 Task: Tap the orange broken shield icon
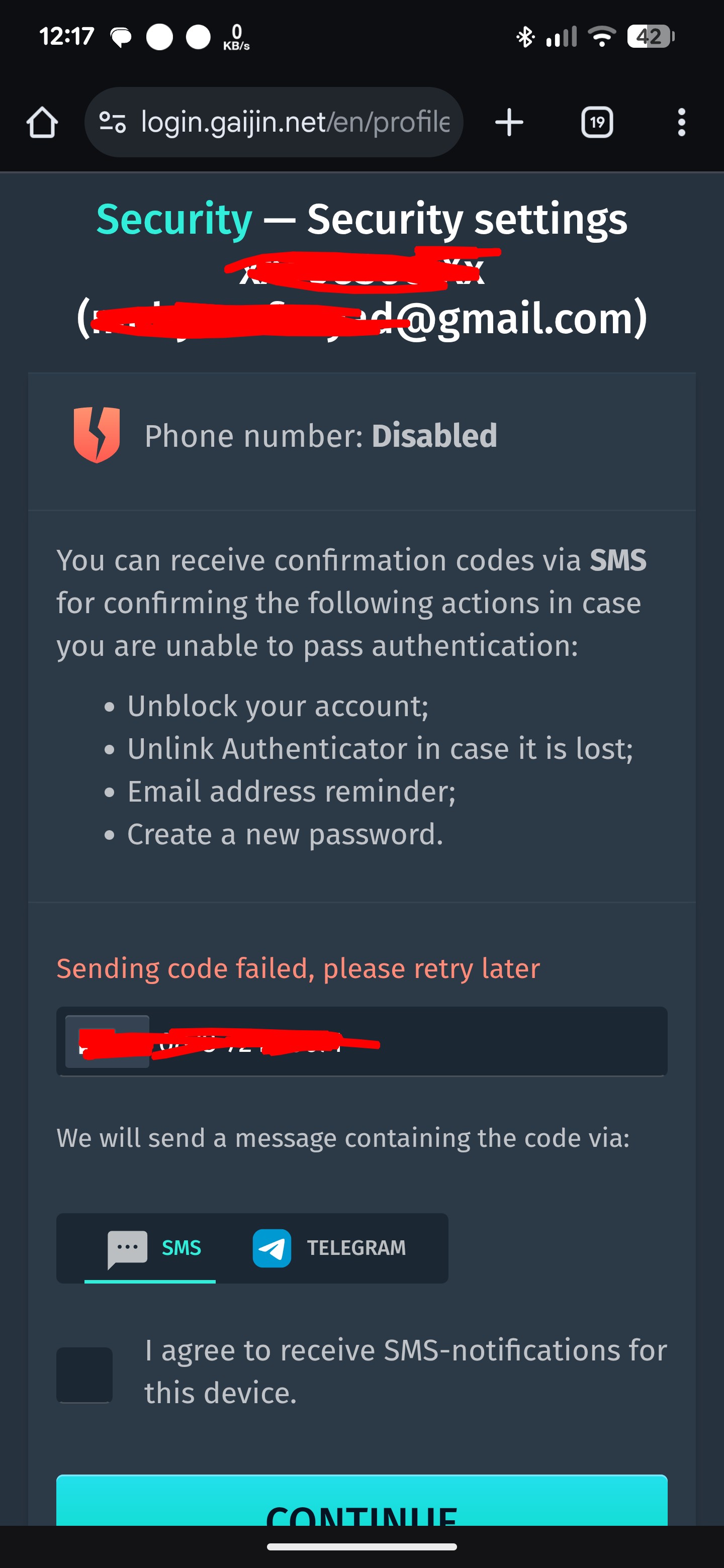[x=96, y=435]
